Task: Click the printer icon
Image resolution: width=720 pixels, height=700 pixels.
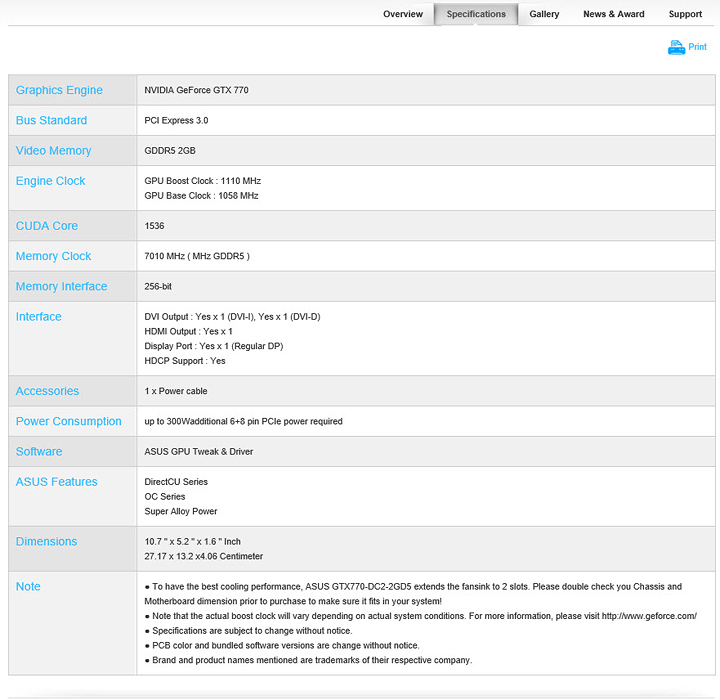Action: [x=676, y=47]
